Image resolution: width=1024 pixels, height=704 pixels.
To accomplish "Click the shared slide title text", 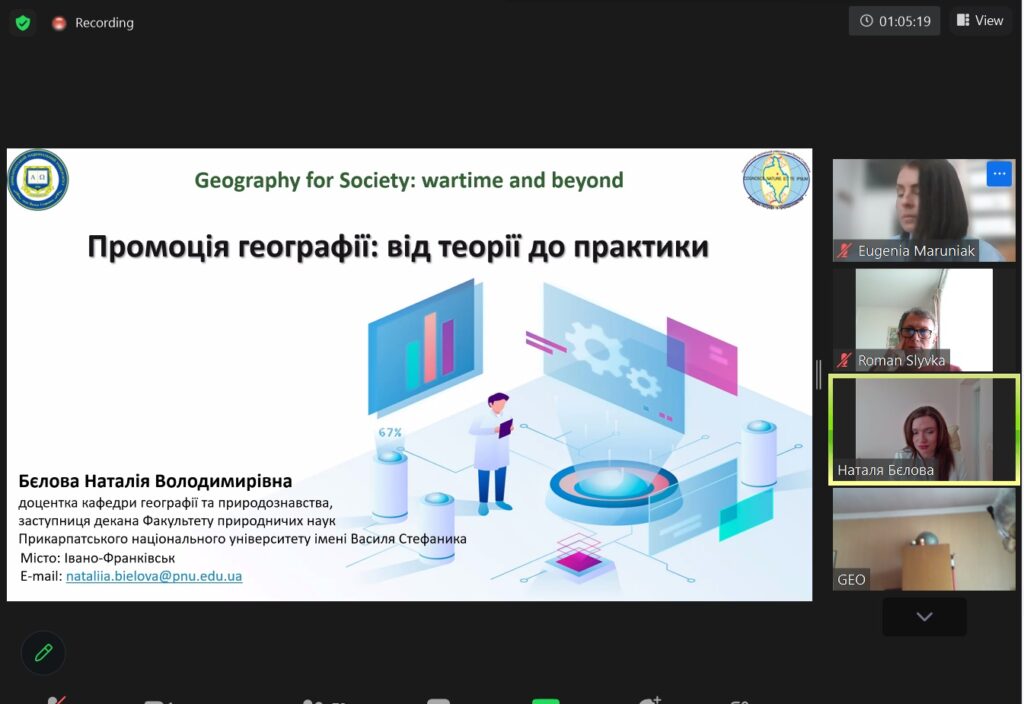I will click(398, 246).
